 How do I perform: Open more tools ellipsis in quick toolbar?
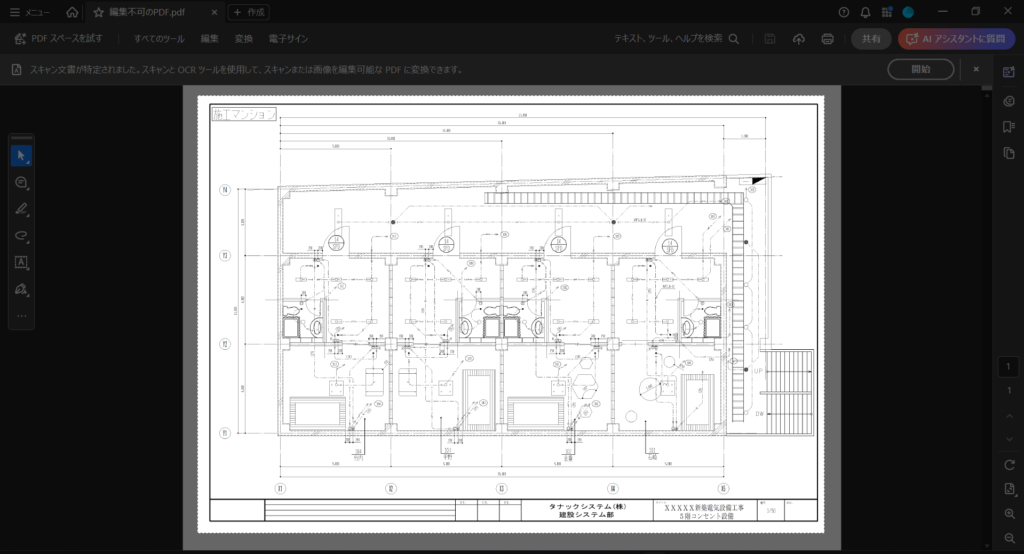coord(21,316)
